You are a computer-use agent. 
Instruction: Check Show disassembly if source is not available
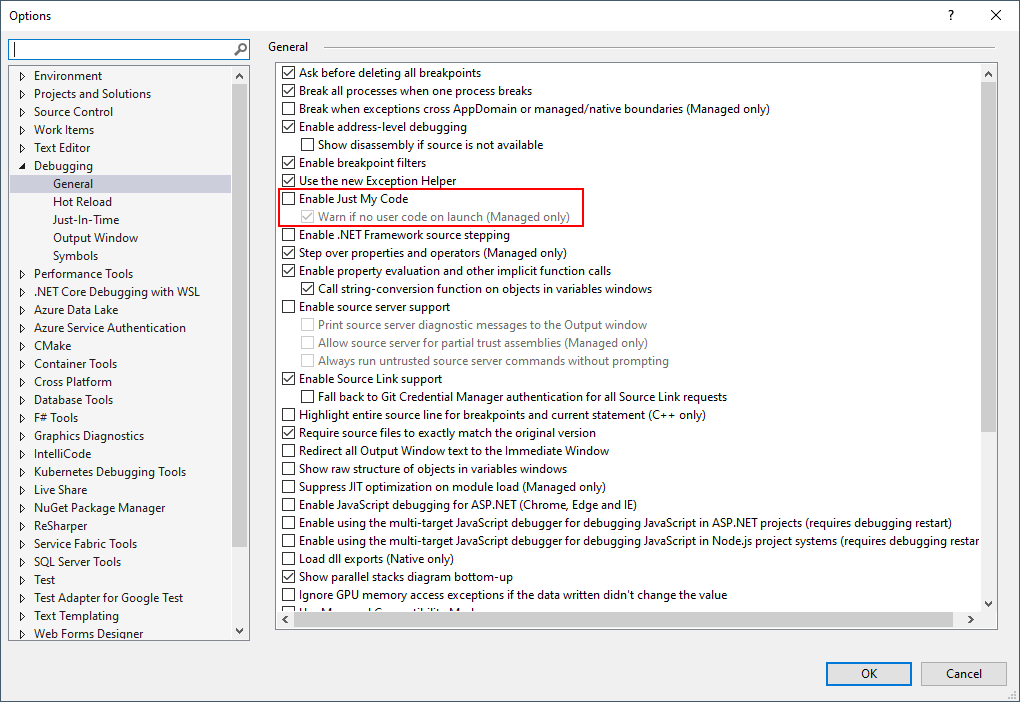click(307, 145)
